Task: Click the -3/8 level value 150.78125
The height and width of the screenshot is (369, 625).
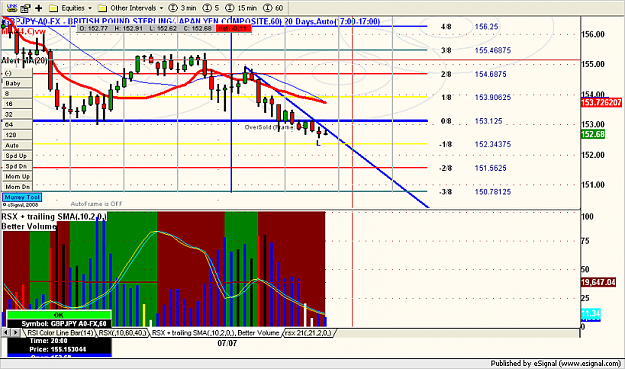Action: (493, 192)
